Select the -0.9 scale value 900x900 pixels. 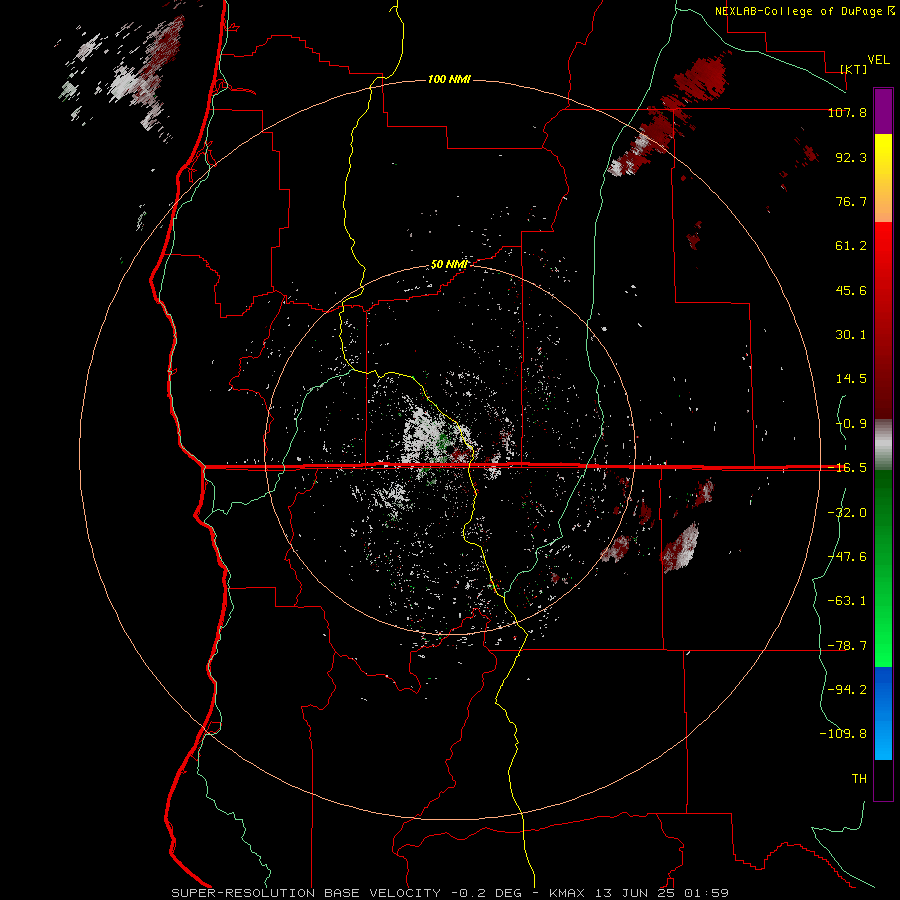pos(851,424)
